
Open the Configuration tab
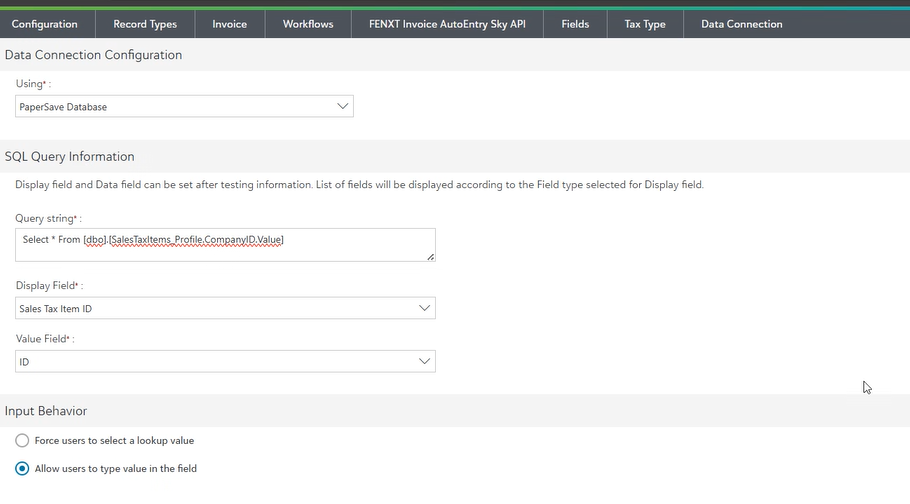45,24
